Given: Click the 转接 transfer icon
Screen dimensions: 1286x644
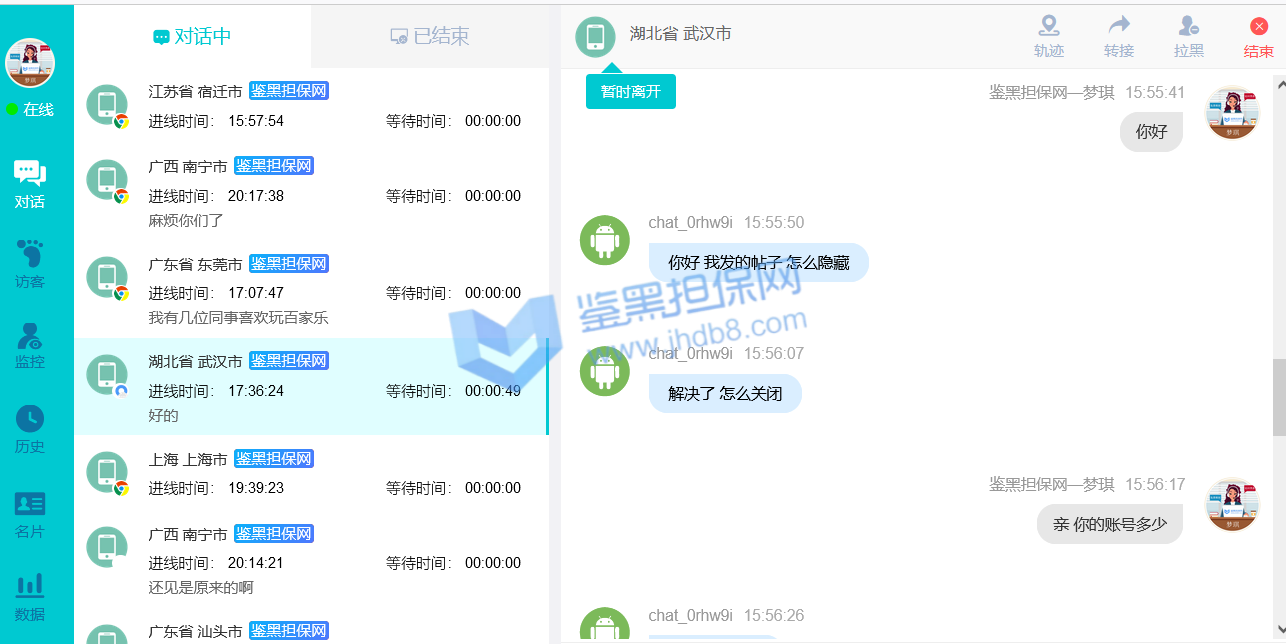Looking at the screenshot, I should pos(1119,37).
